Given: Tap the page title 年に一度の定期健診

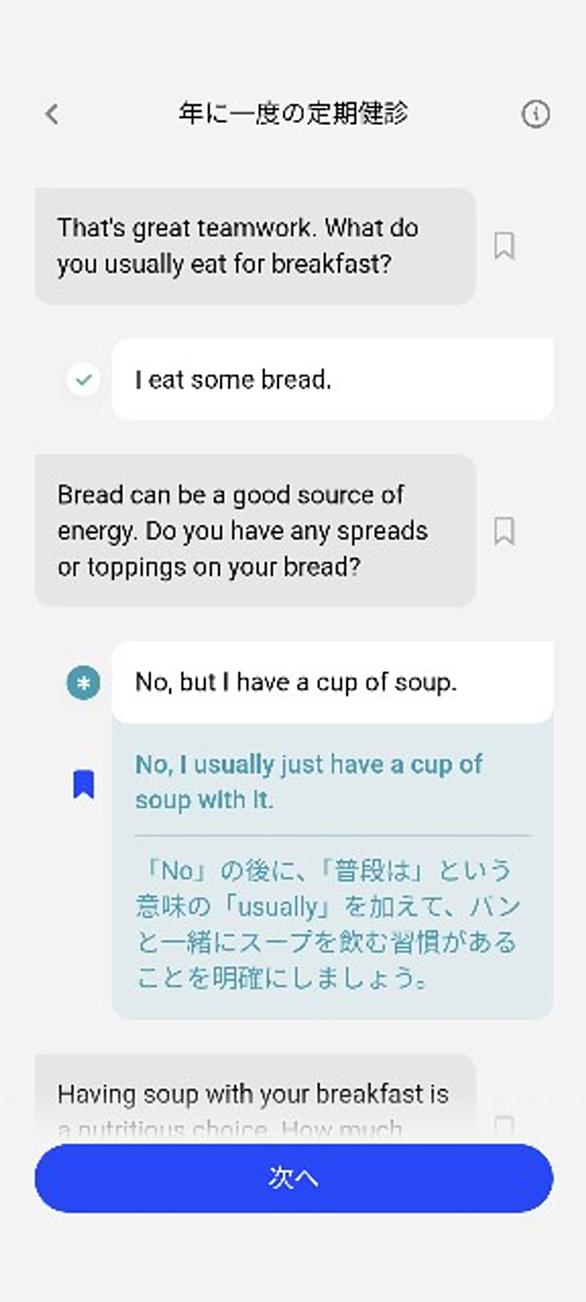Looking at the screenshot, I should [x=293, y=114].
